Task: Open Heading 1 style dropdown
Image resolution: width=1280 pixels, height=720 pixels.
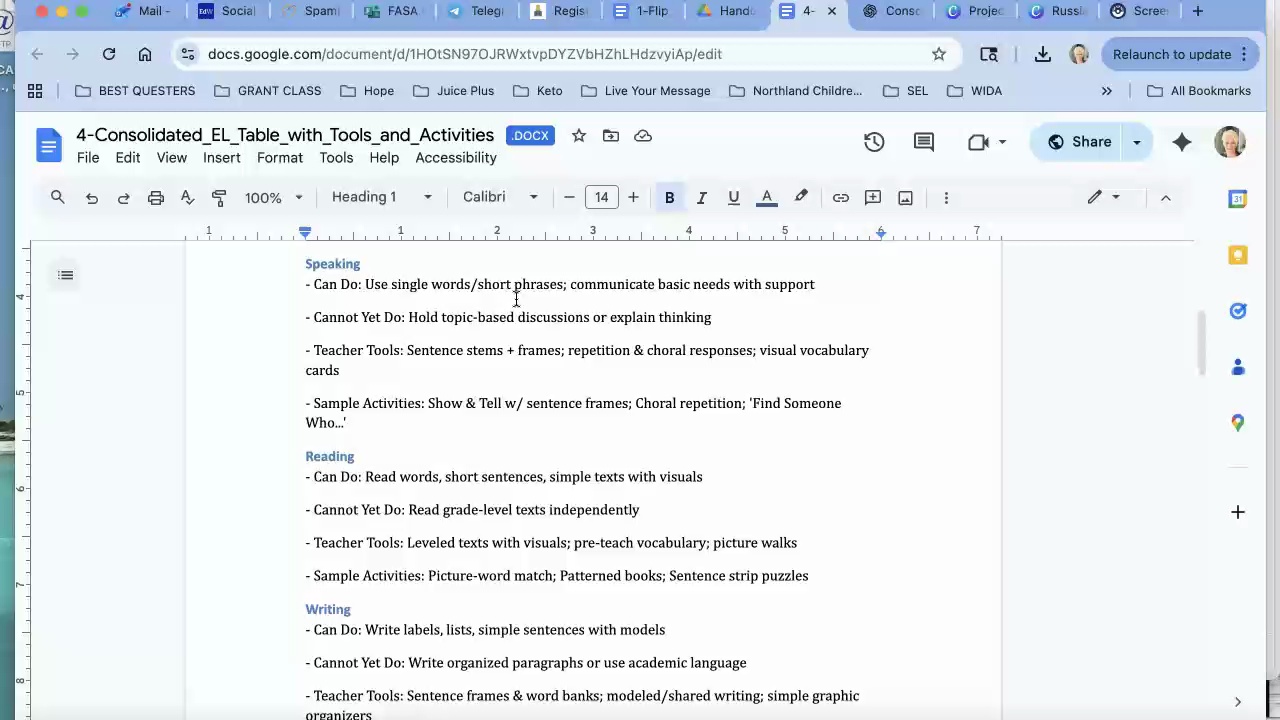Action: (x=382, y=197)
